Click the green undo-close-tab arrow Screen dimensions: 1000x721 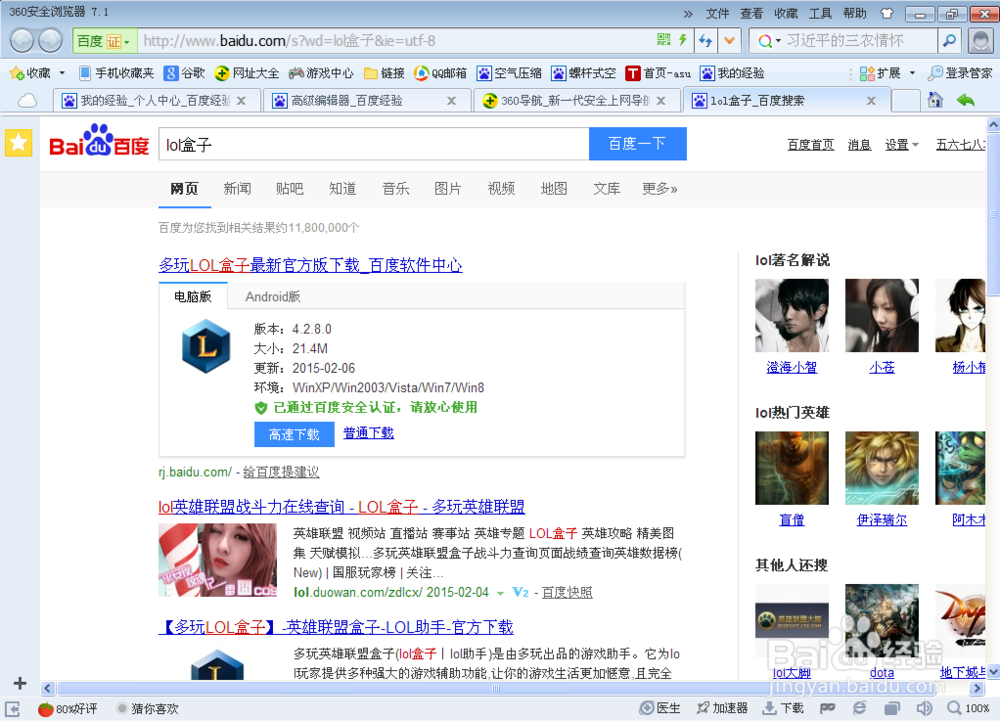[x=966, y=100]
